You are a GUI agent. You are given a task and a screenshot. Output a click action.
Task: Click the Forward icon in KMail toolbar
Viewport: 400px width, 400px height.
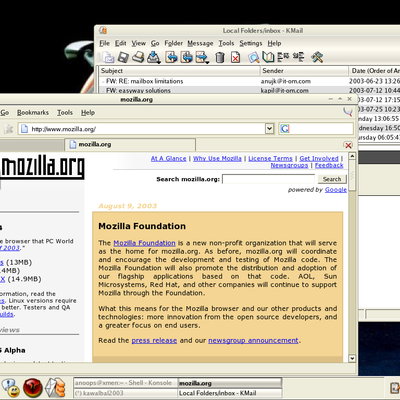(x=201, y=57)
